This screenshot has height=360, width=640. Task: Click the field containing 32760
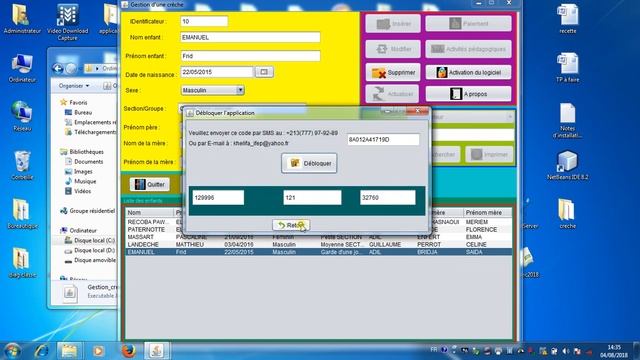(x=387, y=198)
